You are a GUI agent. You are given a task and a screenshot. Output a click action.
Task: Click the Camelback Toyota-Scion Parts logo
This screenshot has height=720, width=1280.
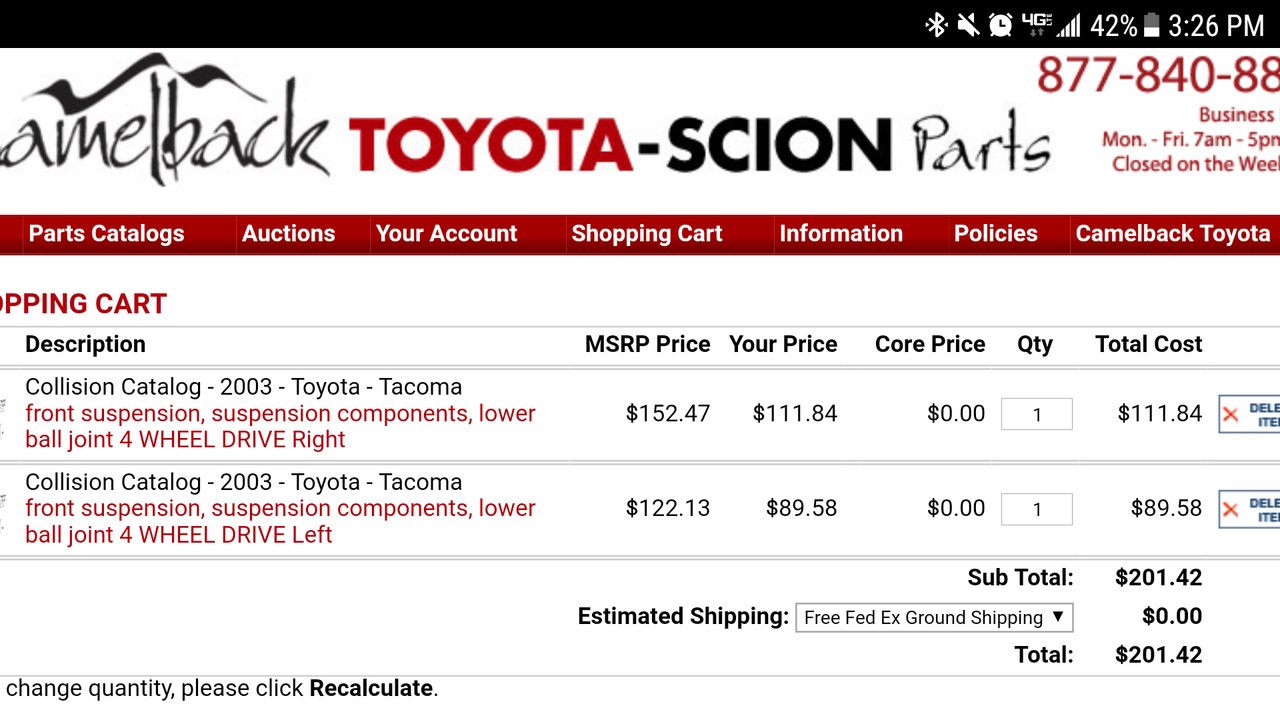525,125
